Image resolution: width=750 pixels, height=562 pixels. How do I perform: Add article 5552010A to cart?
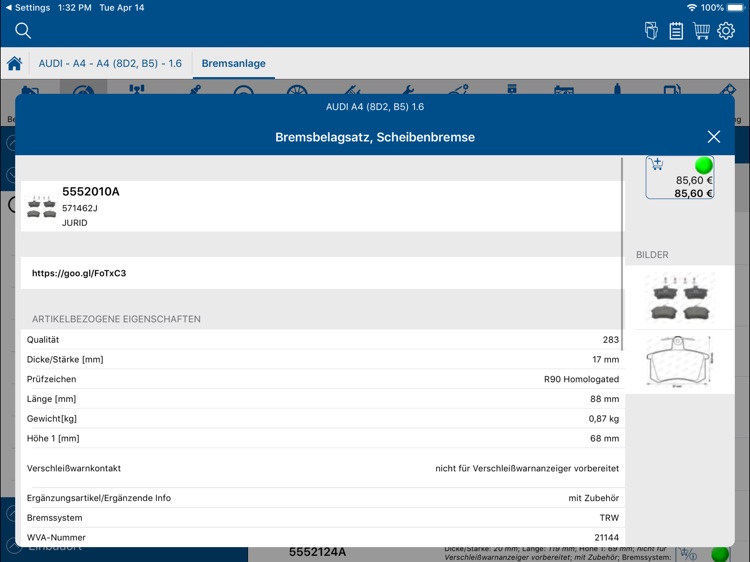(x=657, y=164)
